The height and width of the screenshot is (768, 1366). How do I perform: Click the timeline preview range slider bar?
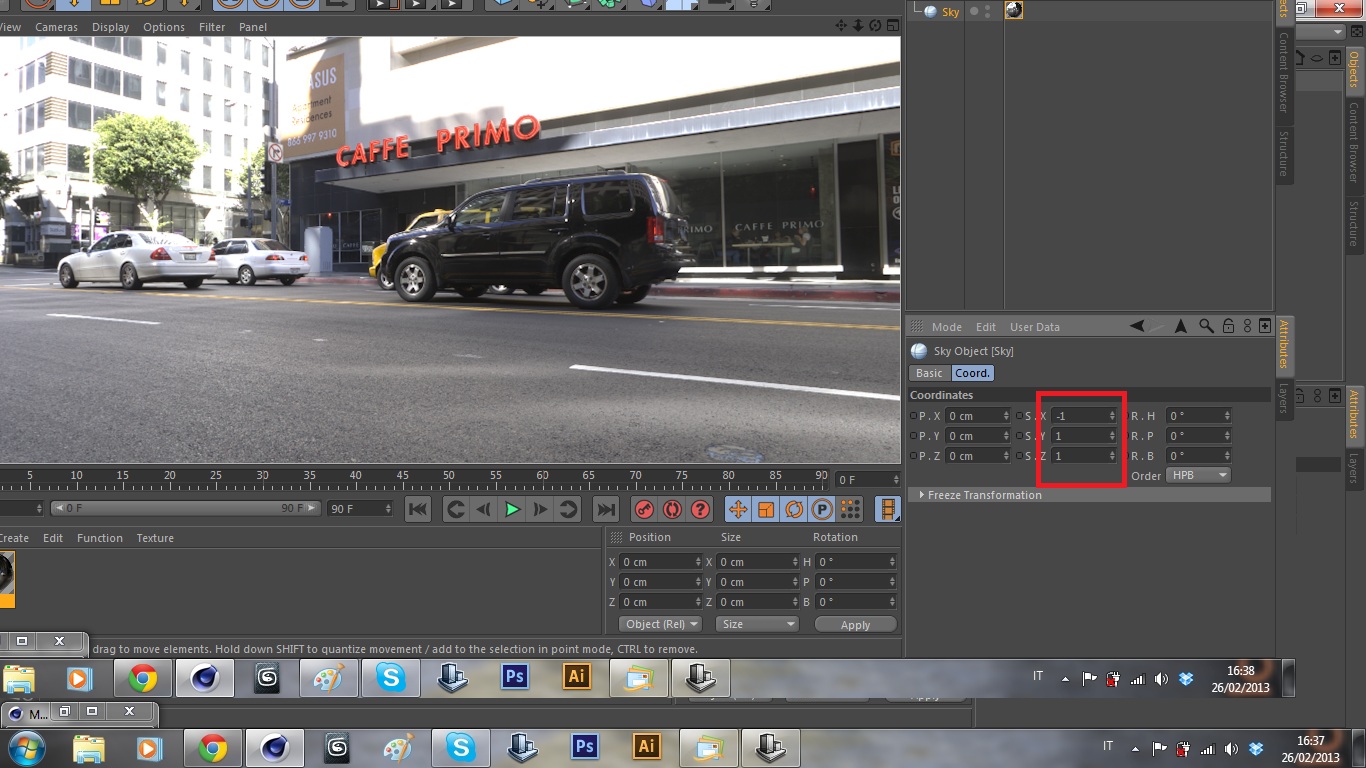coord(186,508)
